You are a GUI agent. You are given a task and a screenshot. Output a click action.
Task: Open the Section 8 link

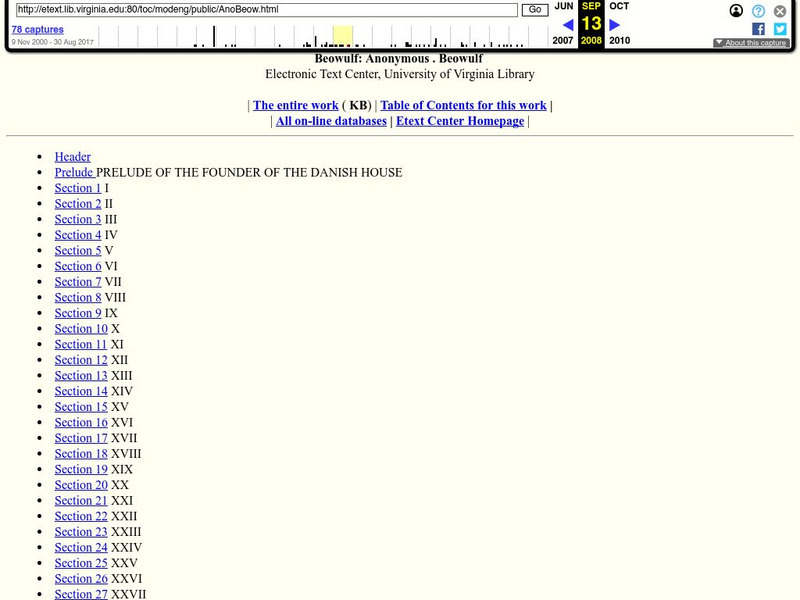point(78,297)
